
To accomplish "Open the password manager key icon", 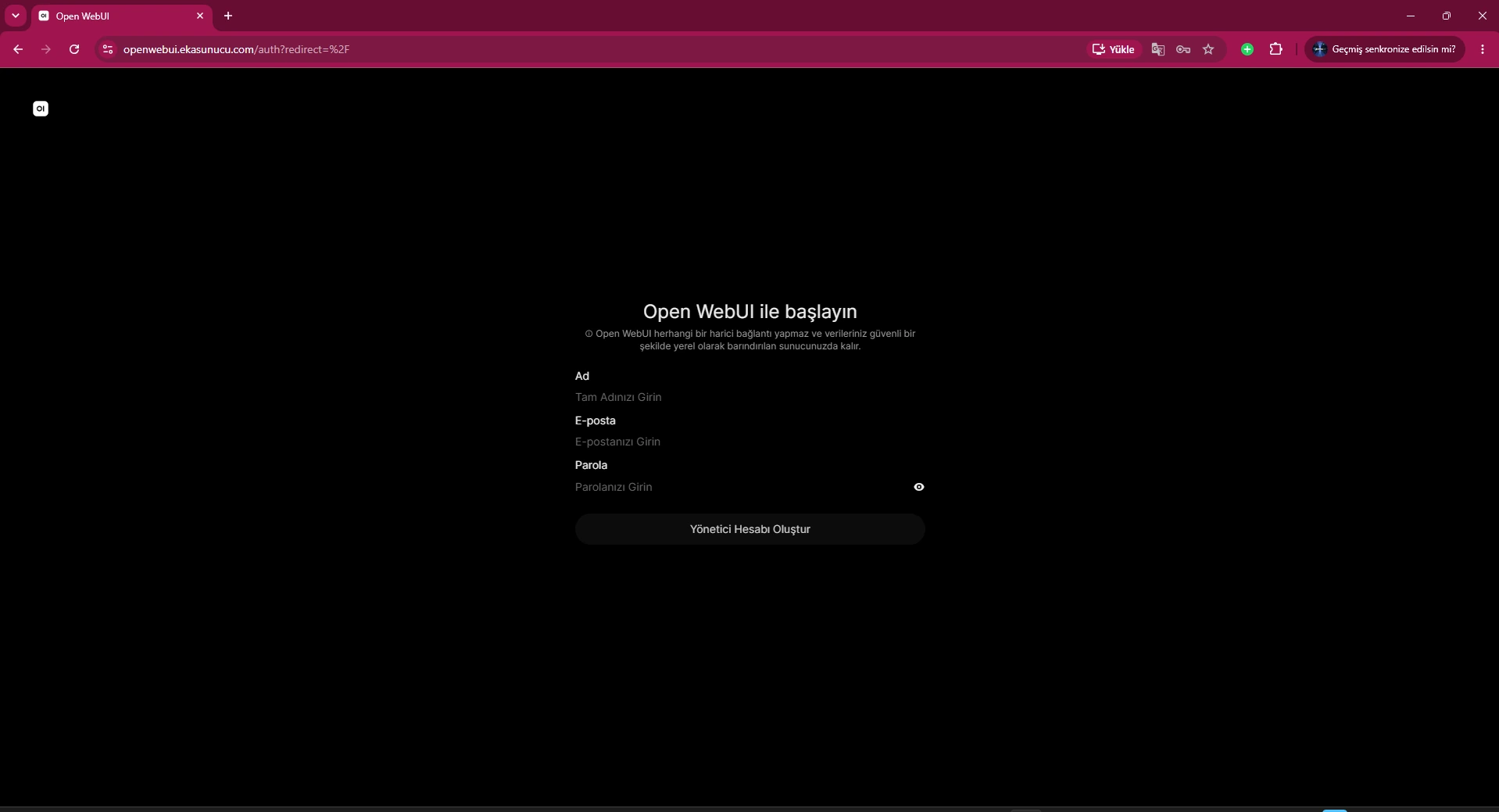I will (1183, 49).
